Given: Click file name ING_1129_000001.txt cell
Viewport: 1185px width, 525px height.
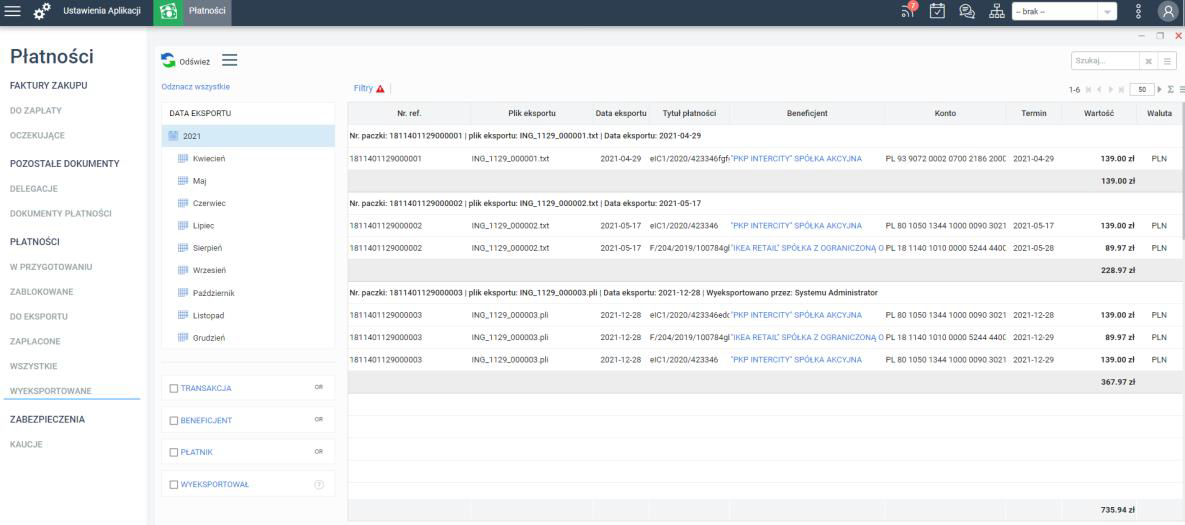Looking at the screenshot, I should click(x=509, y=159).
